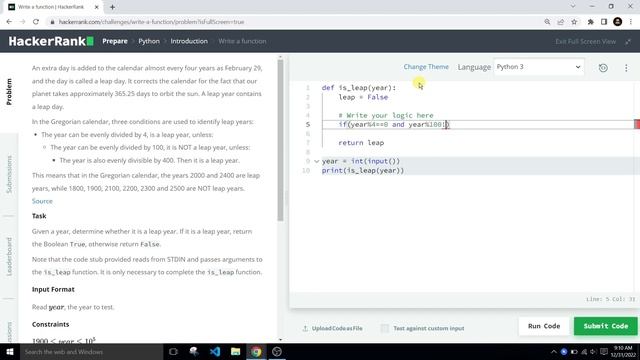Open File Explorer from taskbar
This screenshot has height=360, width=640.
236,351
